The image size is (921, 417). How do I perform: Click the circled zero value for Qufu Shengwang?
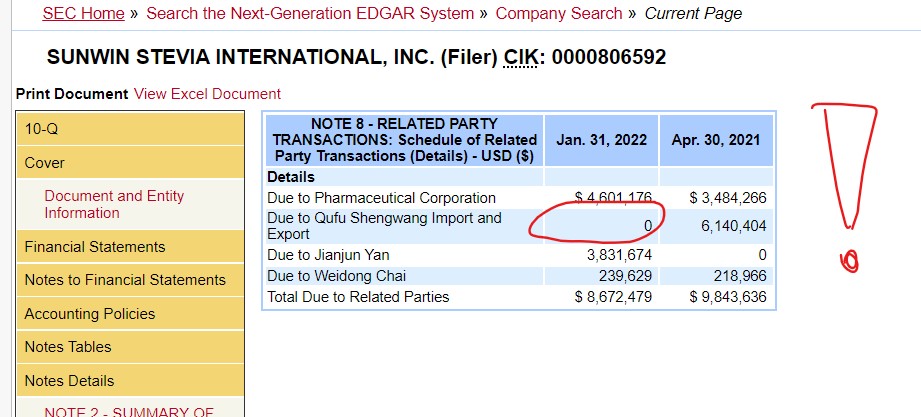(648, 225)
